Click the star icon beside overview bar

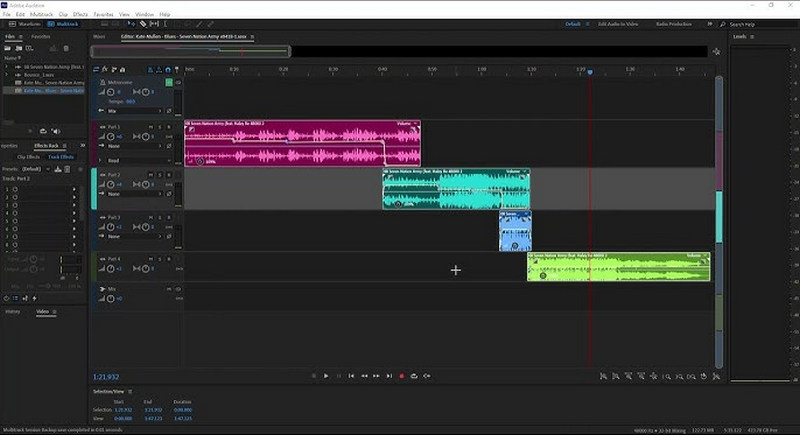[x=716, y=52]
